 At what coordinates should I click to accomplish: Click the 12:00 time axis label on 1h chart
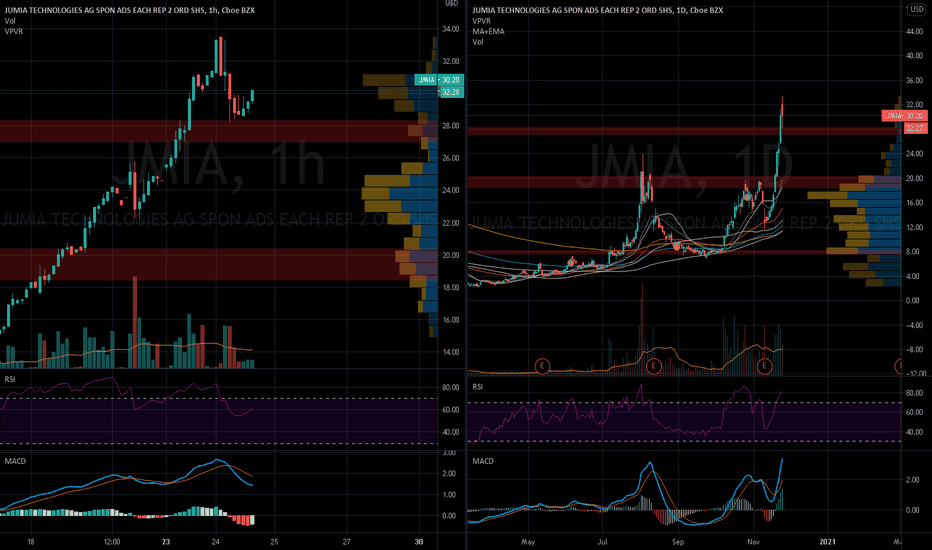point(112,542)
